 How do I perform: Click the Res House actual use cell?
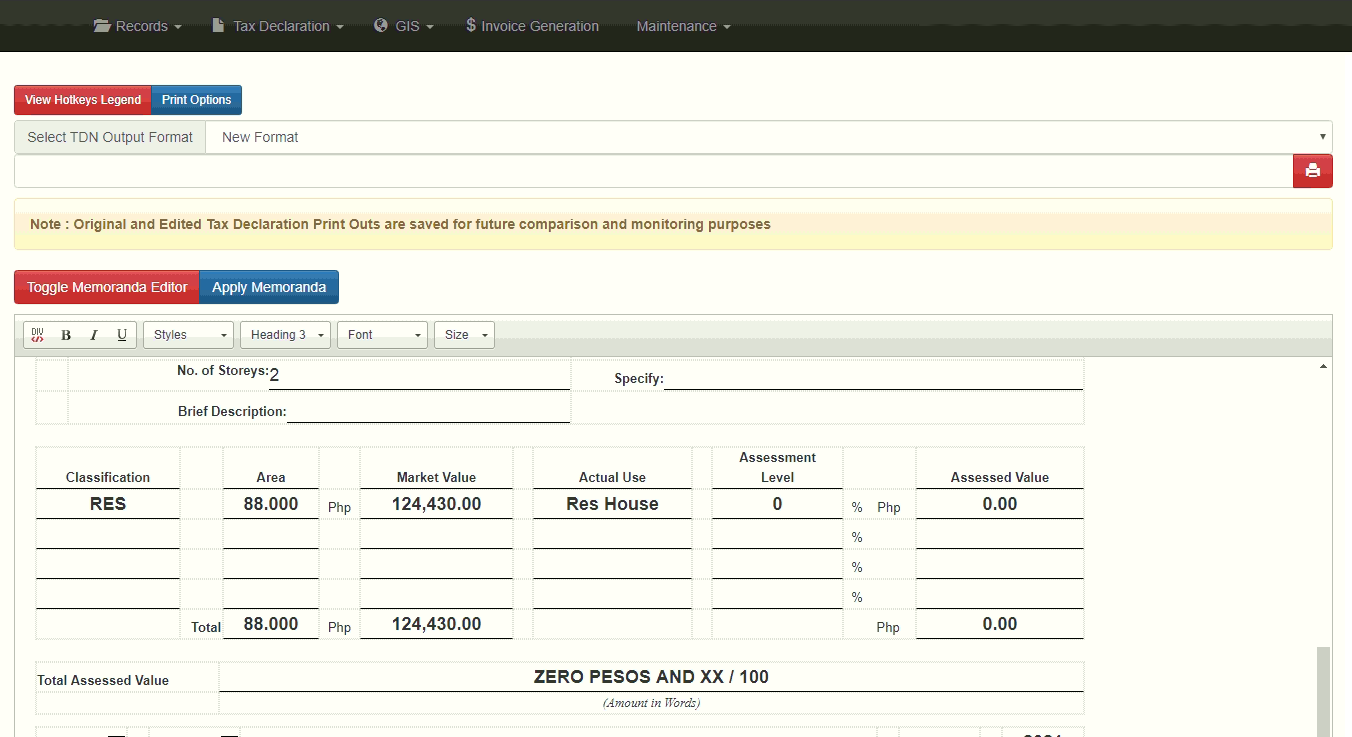612,504
